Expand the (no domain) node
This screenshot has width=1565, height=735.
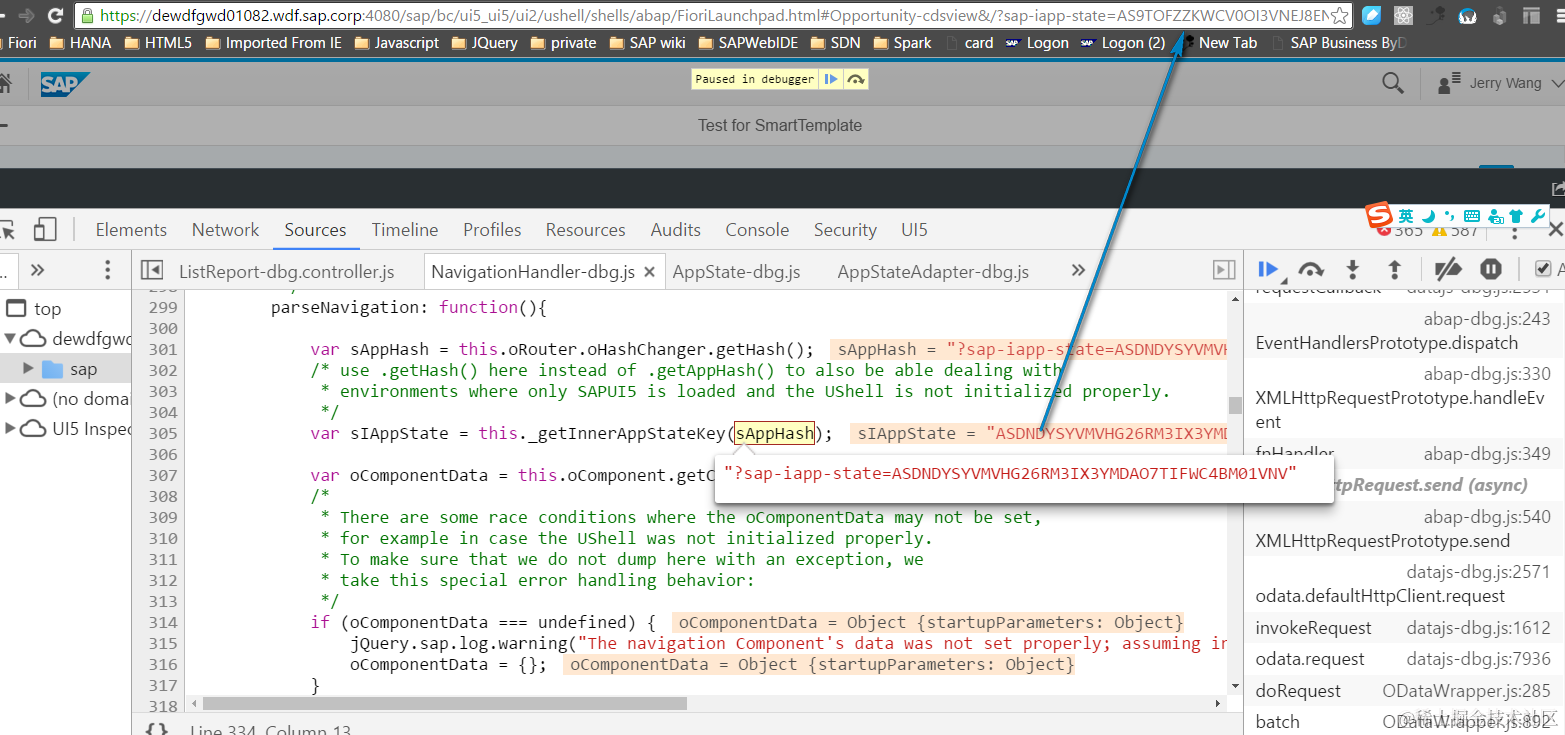click(x=10, y=398)
